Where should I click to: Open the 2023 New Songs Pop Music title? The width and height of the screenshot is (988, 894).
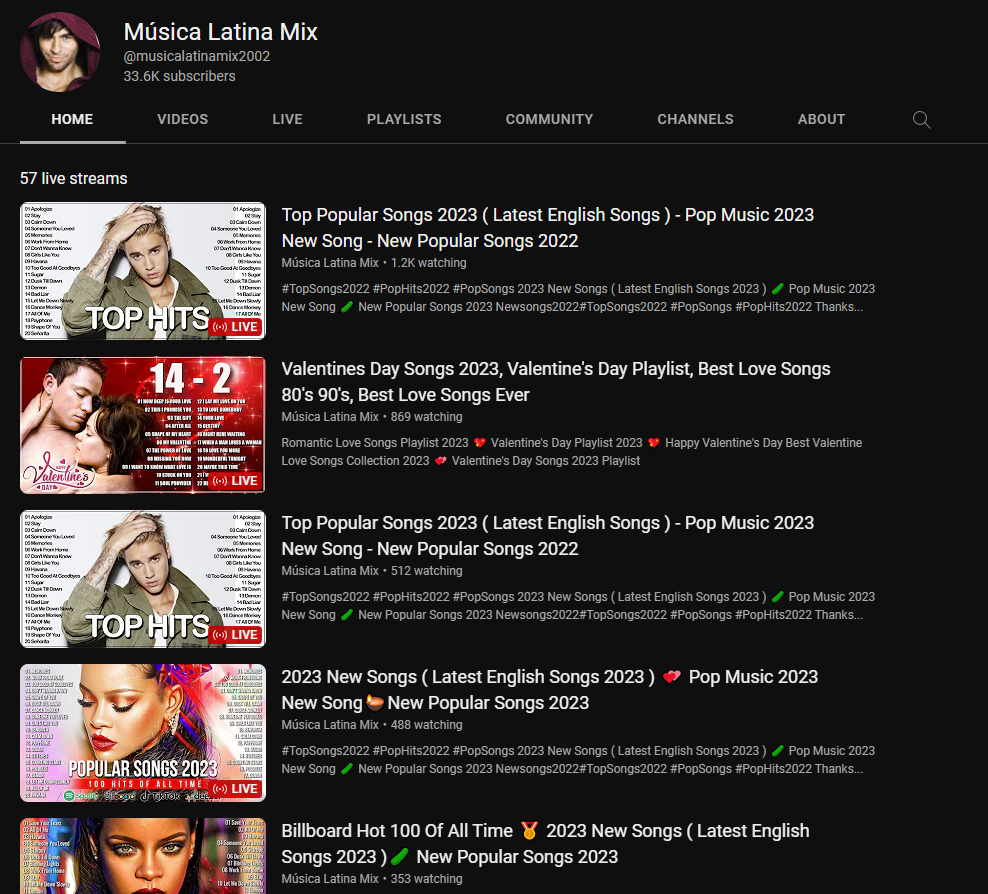click(549, 689)
